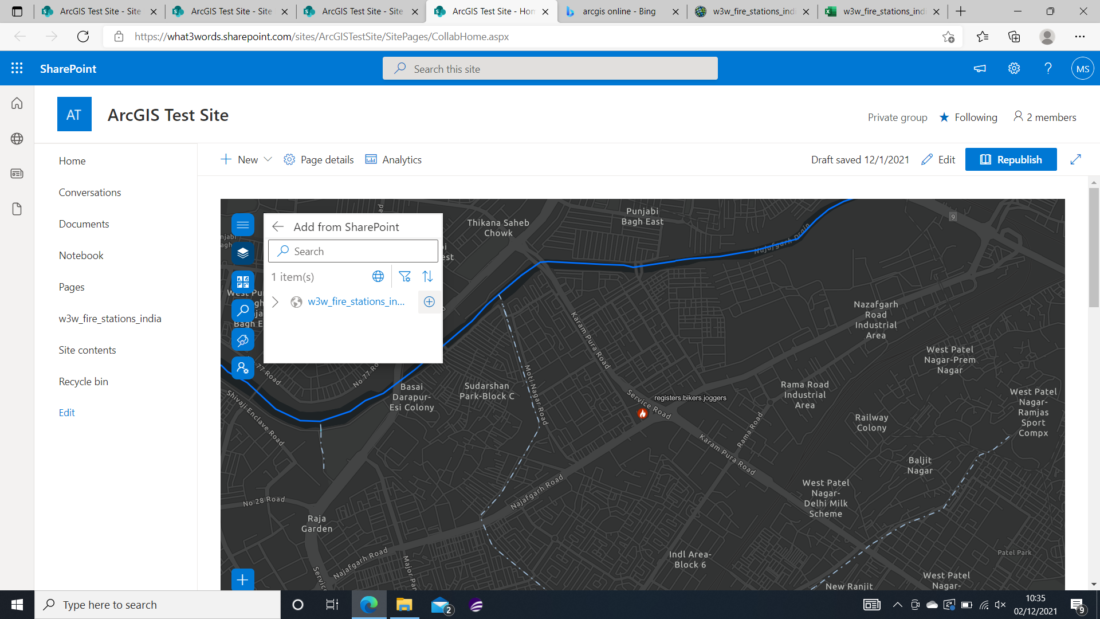Click the map plus button at bottom left

[x=243, y=580]
